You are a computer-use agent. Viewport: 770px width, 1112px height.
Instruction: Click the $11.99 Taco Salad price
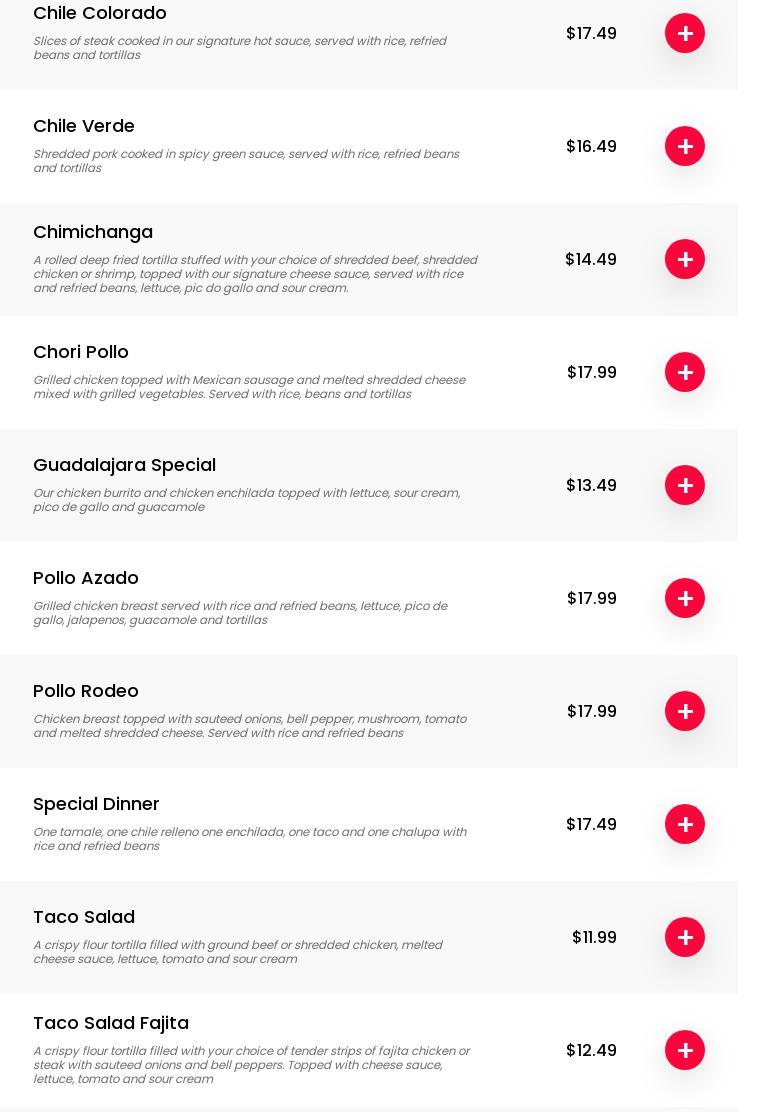[594, 937]
